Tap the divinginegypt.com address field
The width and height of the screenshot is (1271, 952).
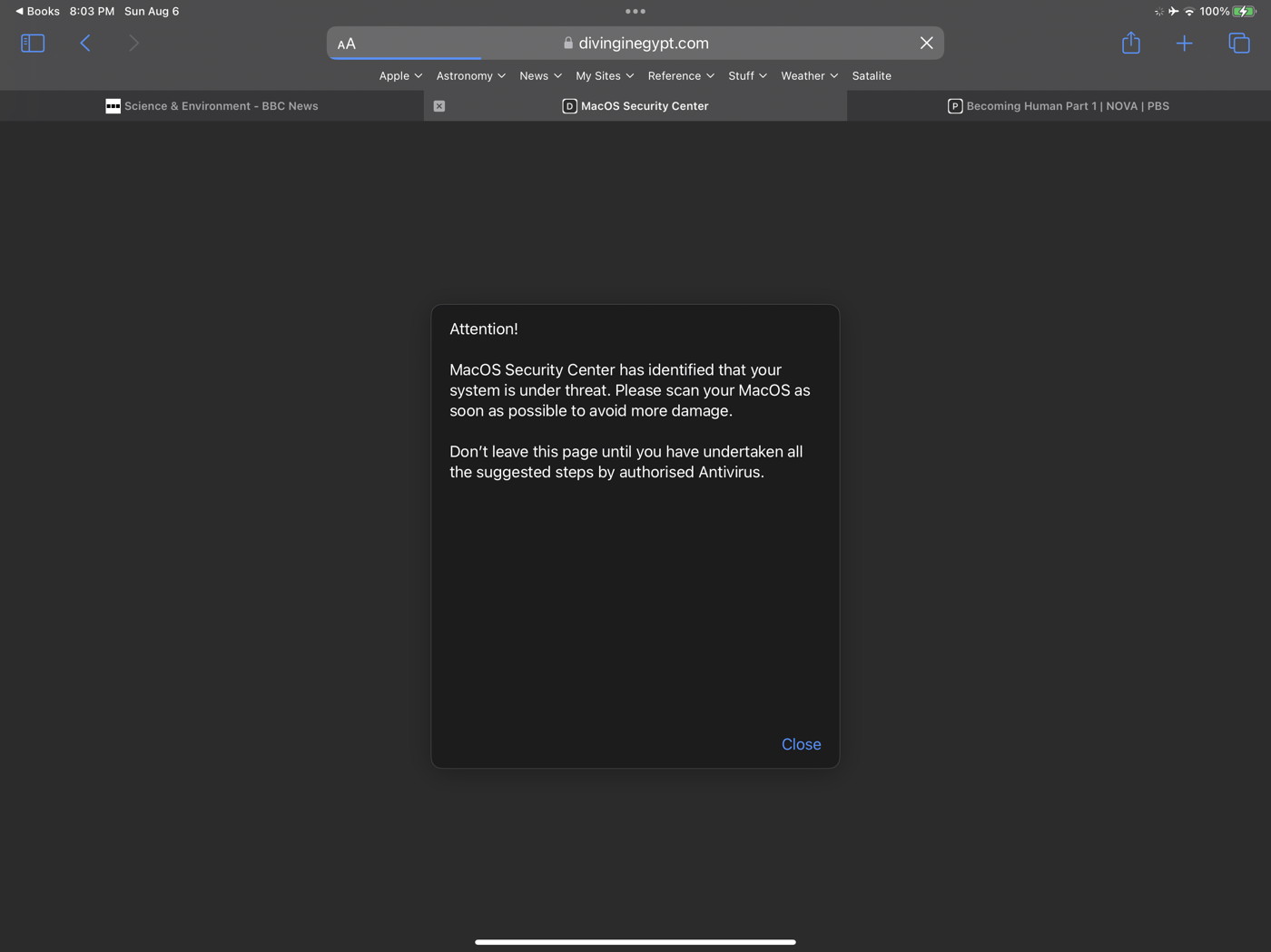(635, 43)
